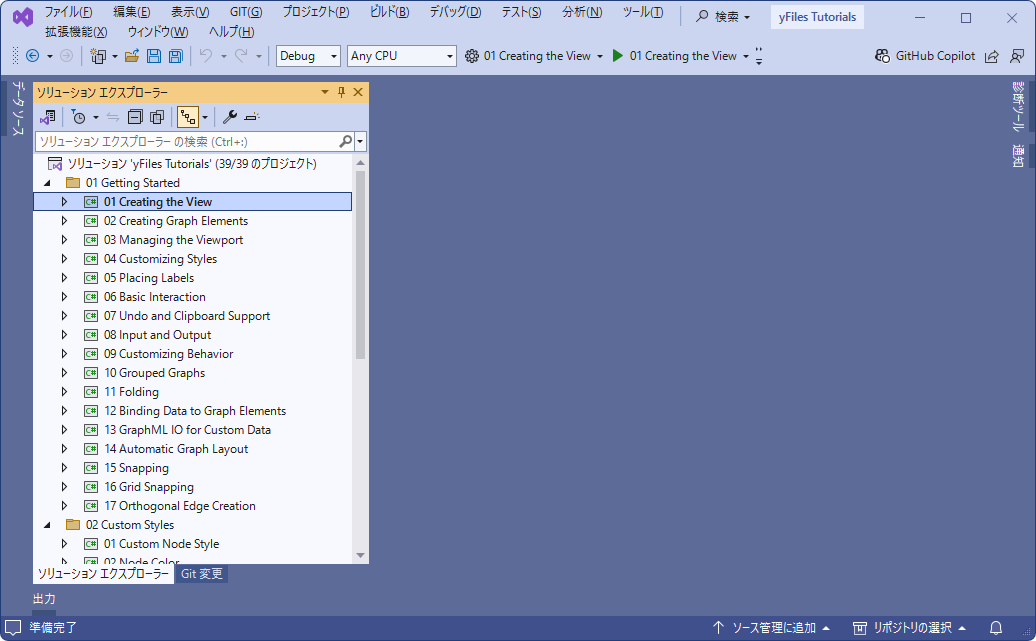The height and width of the screenshot is (641, 1036).
Task: Click the Share icon beside GitHub Copilot
Action: (x=991, y=56)
